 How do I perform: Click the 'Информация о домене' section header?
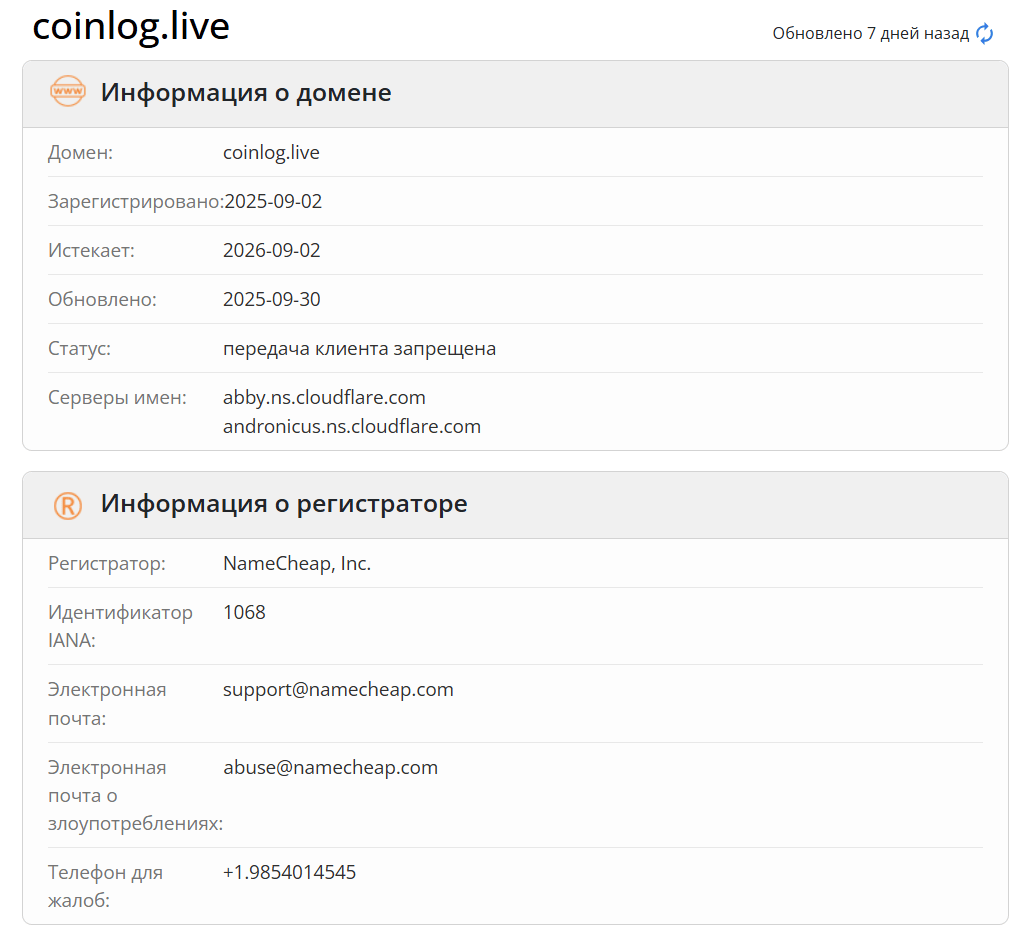tap(246, 93)
